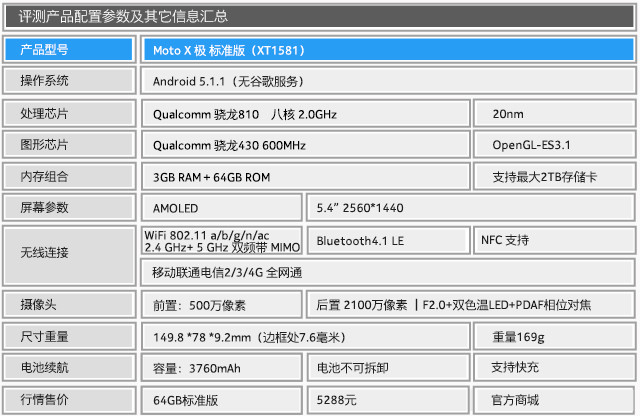This screenshot has width=640, height=416.
Task: Select the AMOLED screen type cell
Action: 220,208
